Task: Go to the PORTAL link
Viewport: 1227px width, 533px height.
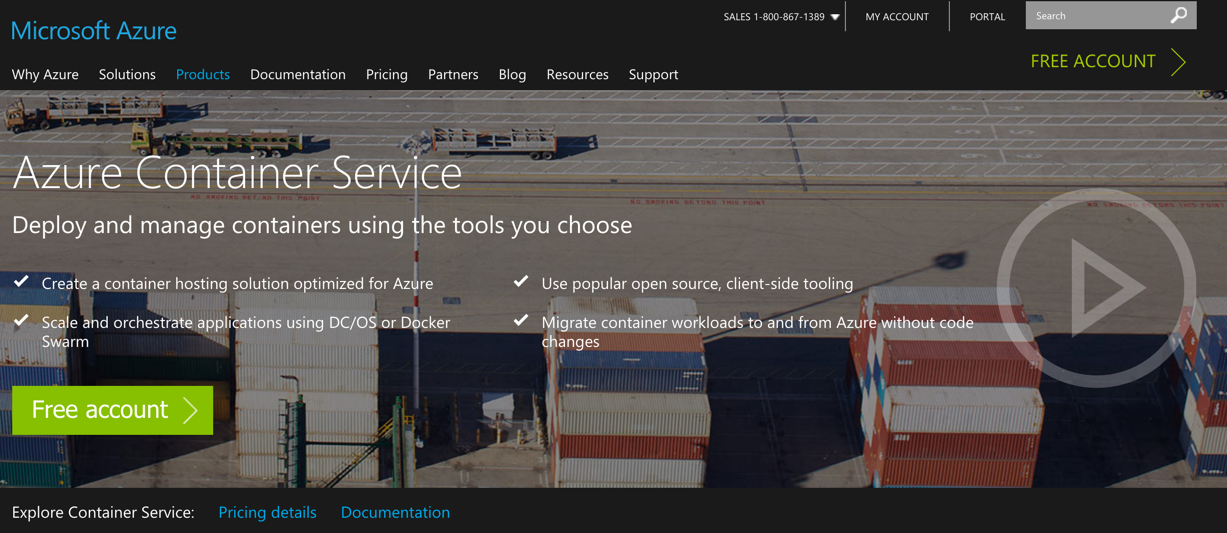Action: (x=987, y=17)
